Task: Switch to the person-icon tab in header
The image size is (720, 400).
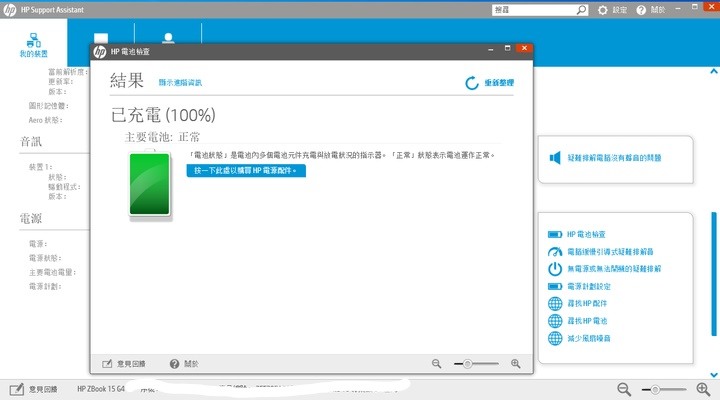Action: (x=168, y=38)
